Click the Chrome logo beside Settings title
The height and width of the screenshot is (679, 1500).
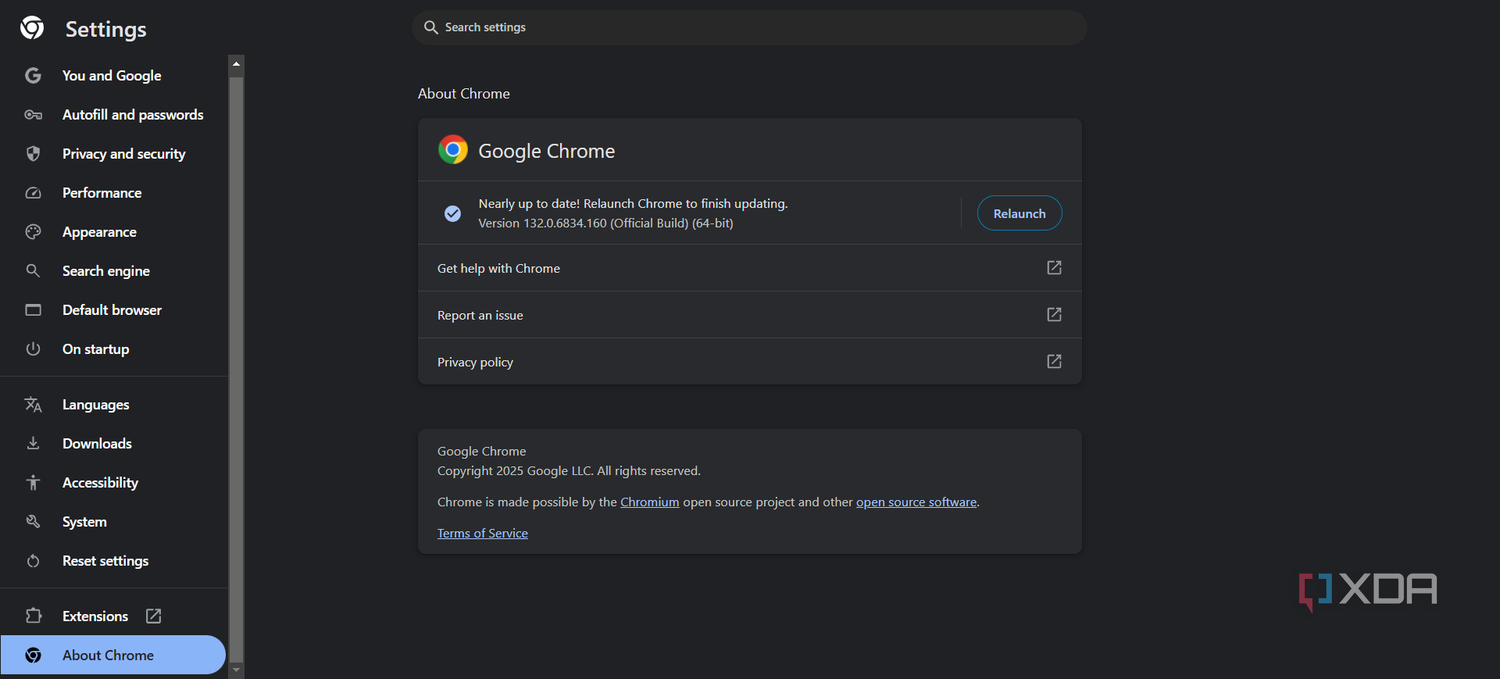tap(32, 28)
